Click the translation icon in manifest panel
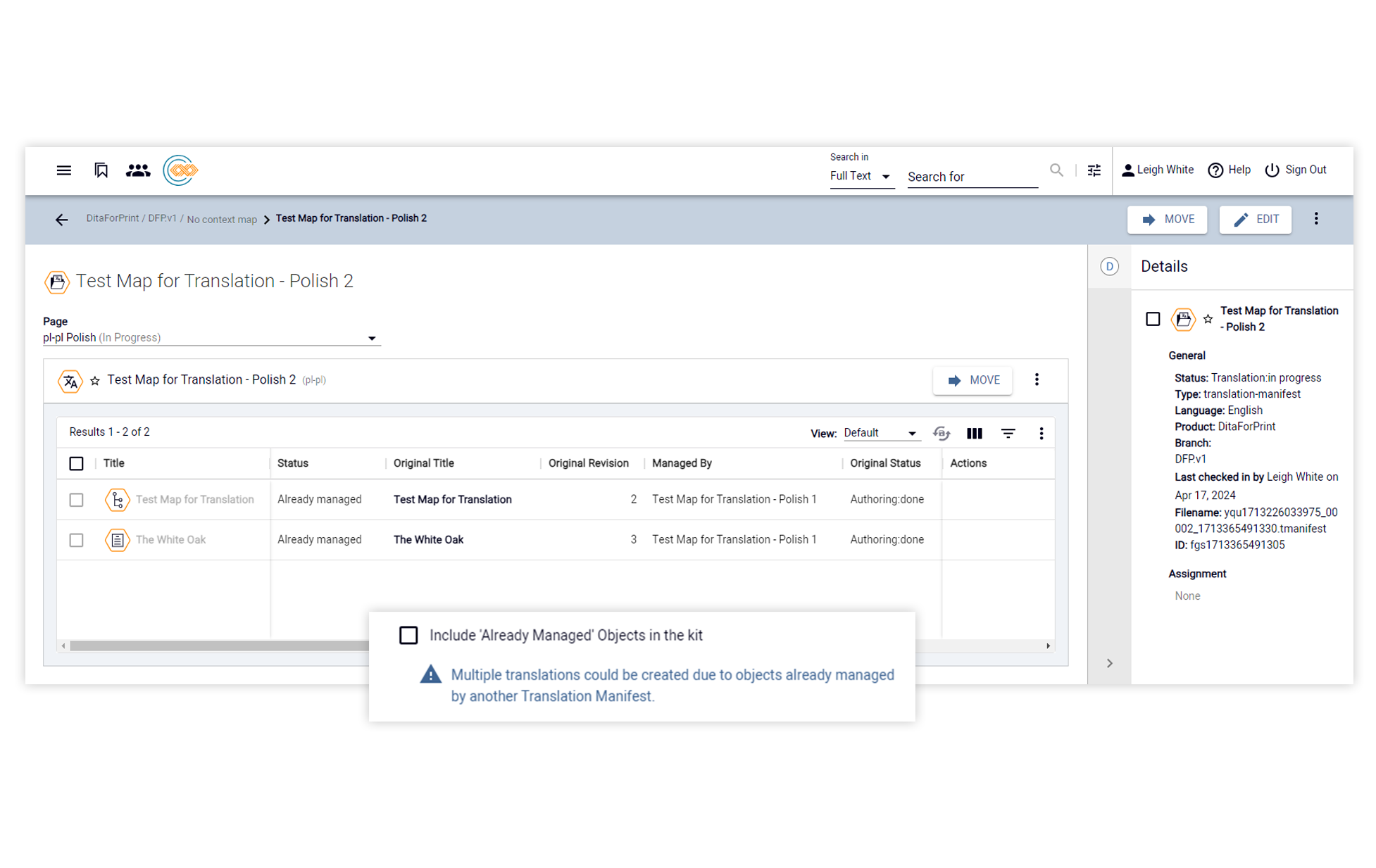 click(70, 381)
